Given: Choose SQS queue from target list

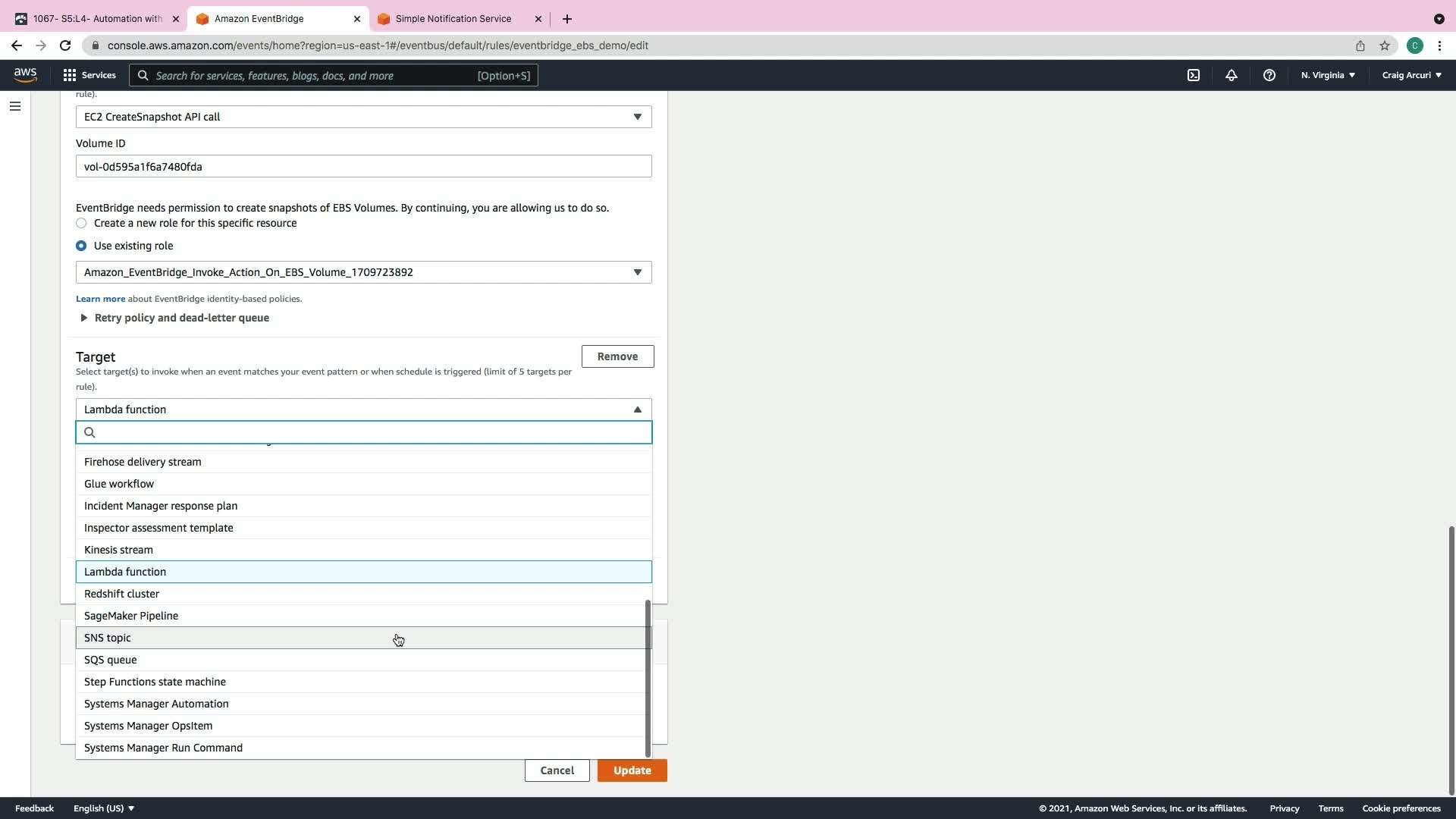Looking at the screenshot, I should click(x=111, y=660).
